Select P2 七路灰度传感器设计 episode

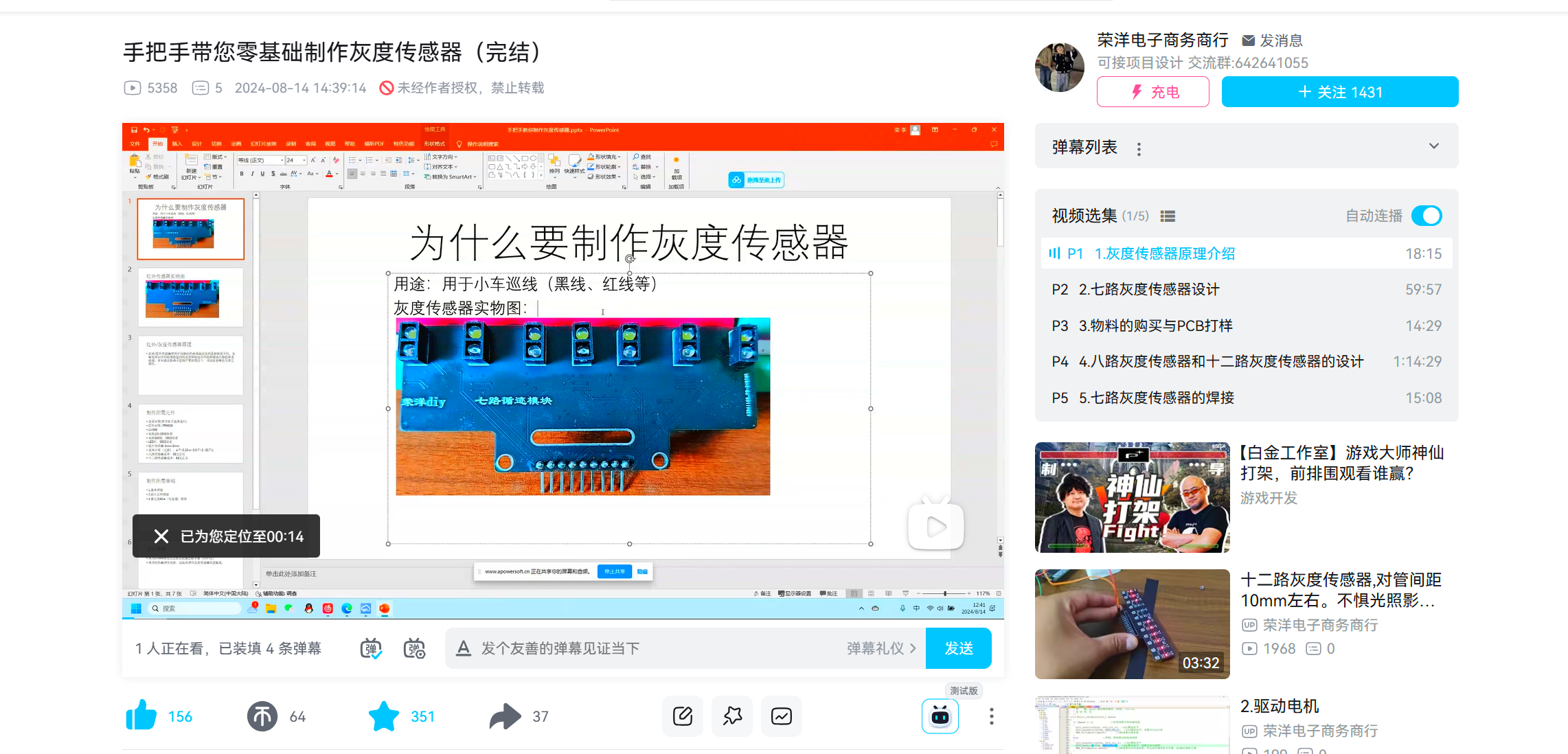(1148, 290)
